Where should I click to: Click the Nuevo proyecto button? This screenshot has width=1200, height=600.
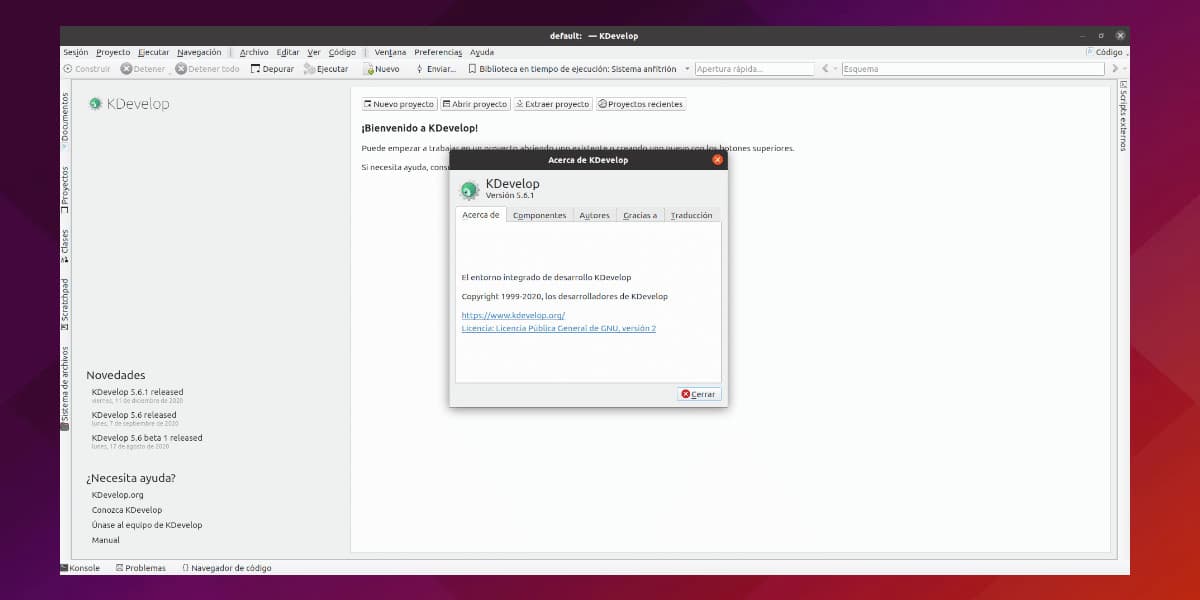(x=398, y=104)
